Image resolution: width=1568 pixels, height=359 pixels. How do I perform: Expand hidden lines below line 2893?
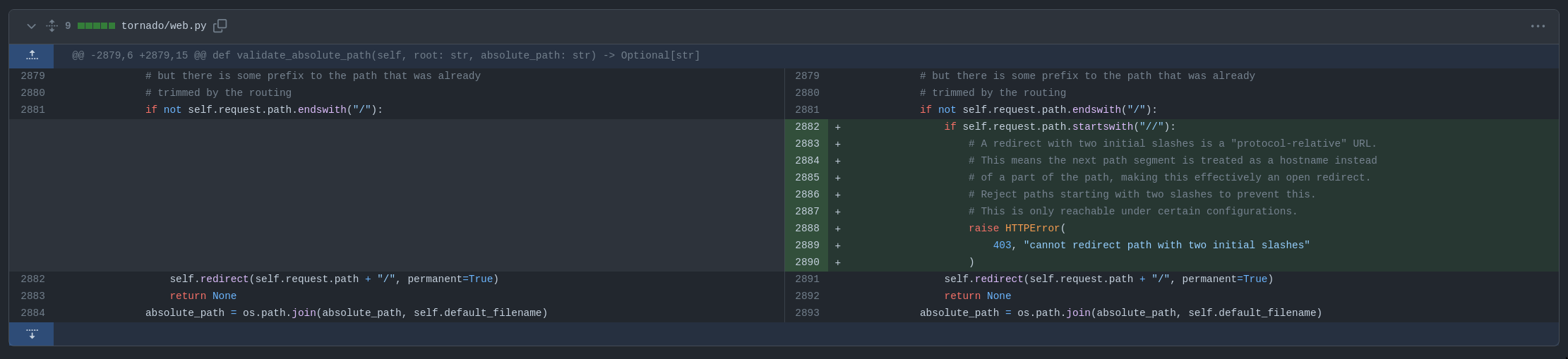click(32, 334)
